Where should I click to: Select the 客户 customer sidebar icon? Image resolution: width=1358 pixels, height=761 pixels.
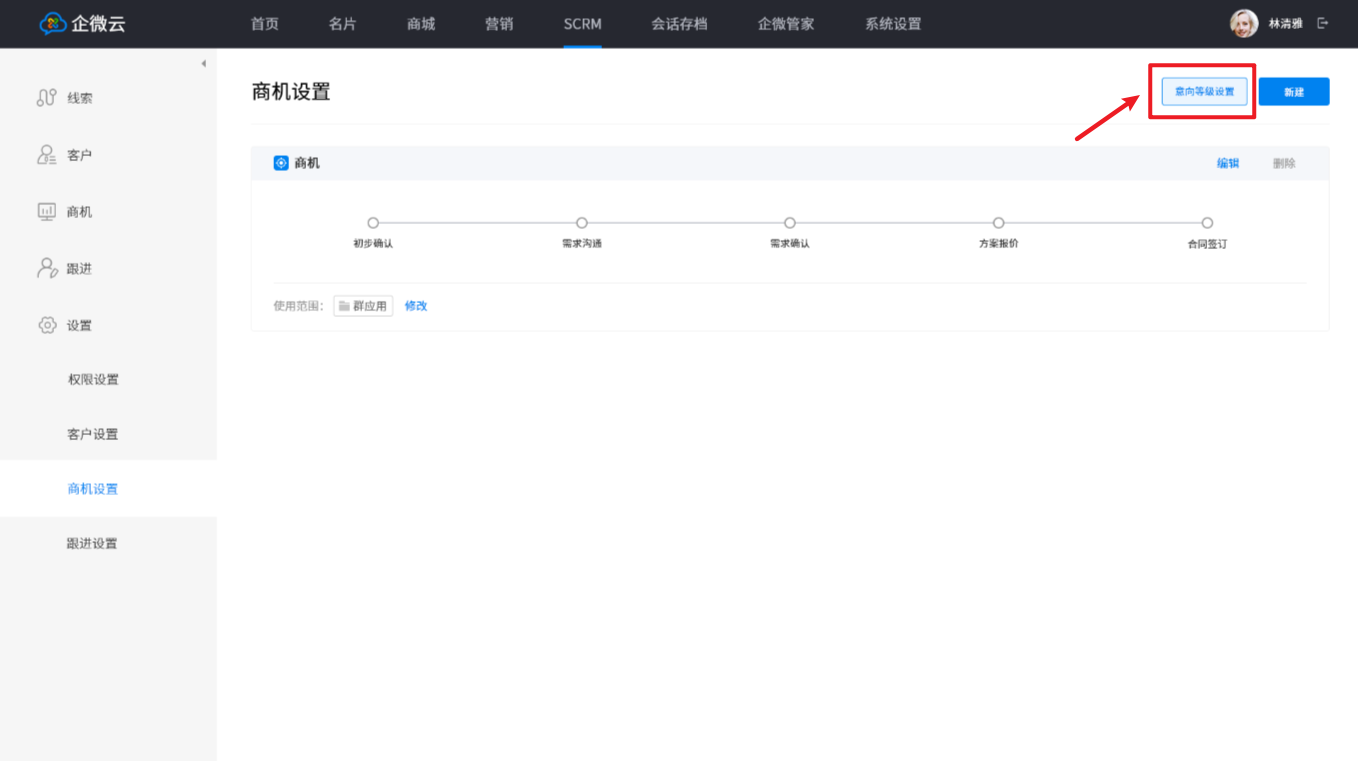(x=46, y=155)
